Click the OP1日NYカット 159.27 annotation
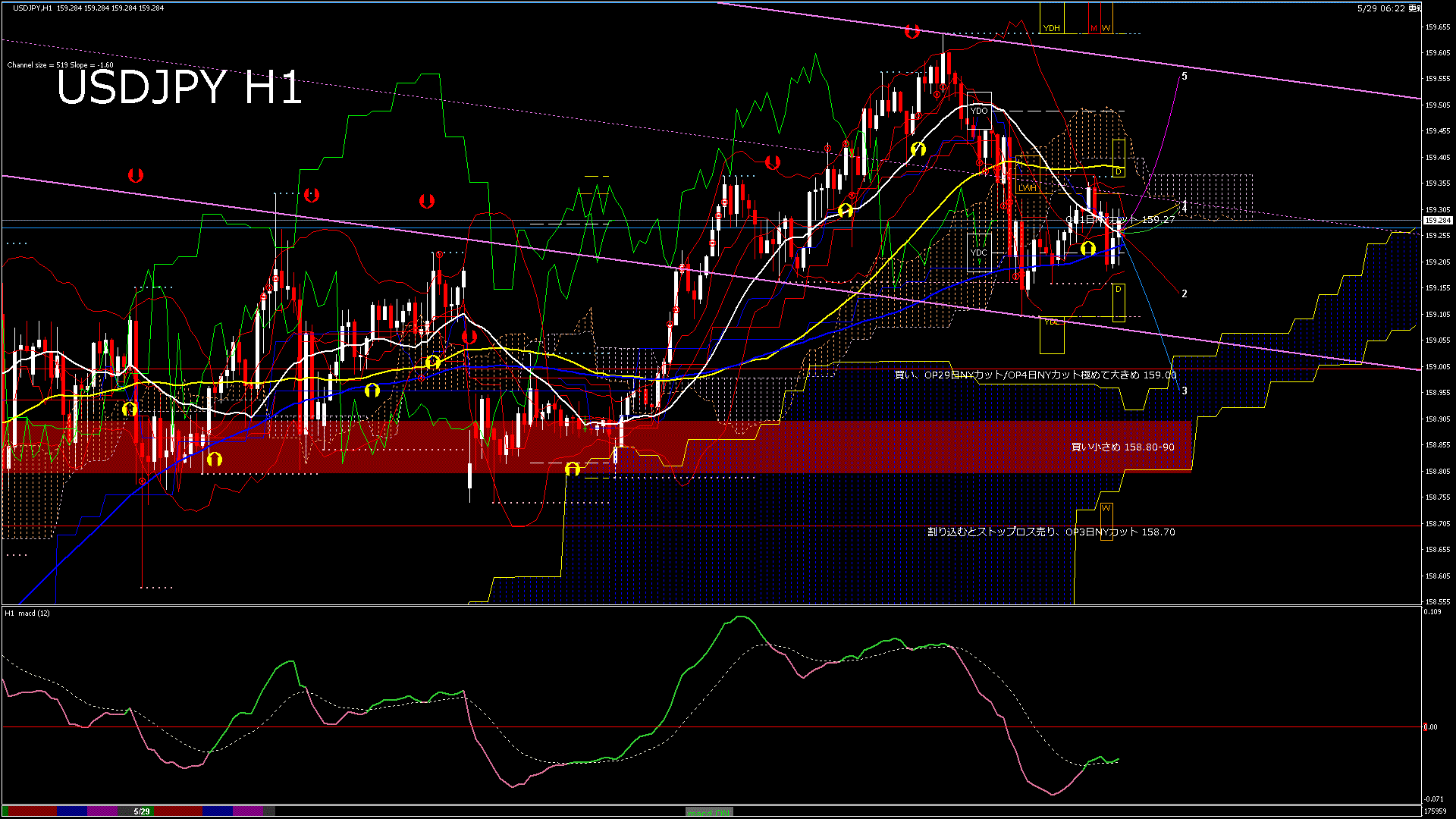Viewport: 1456px width, 819px height. coord(1120,219)
